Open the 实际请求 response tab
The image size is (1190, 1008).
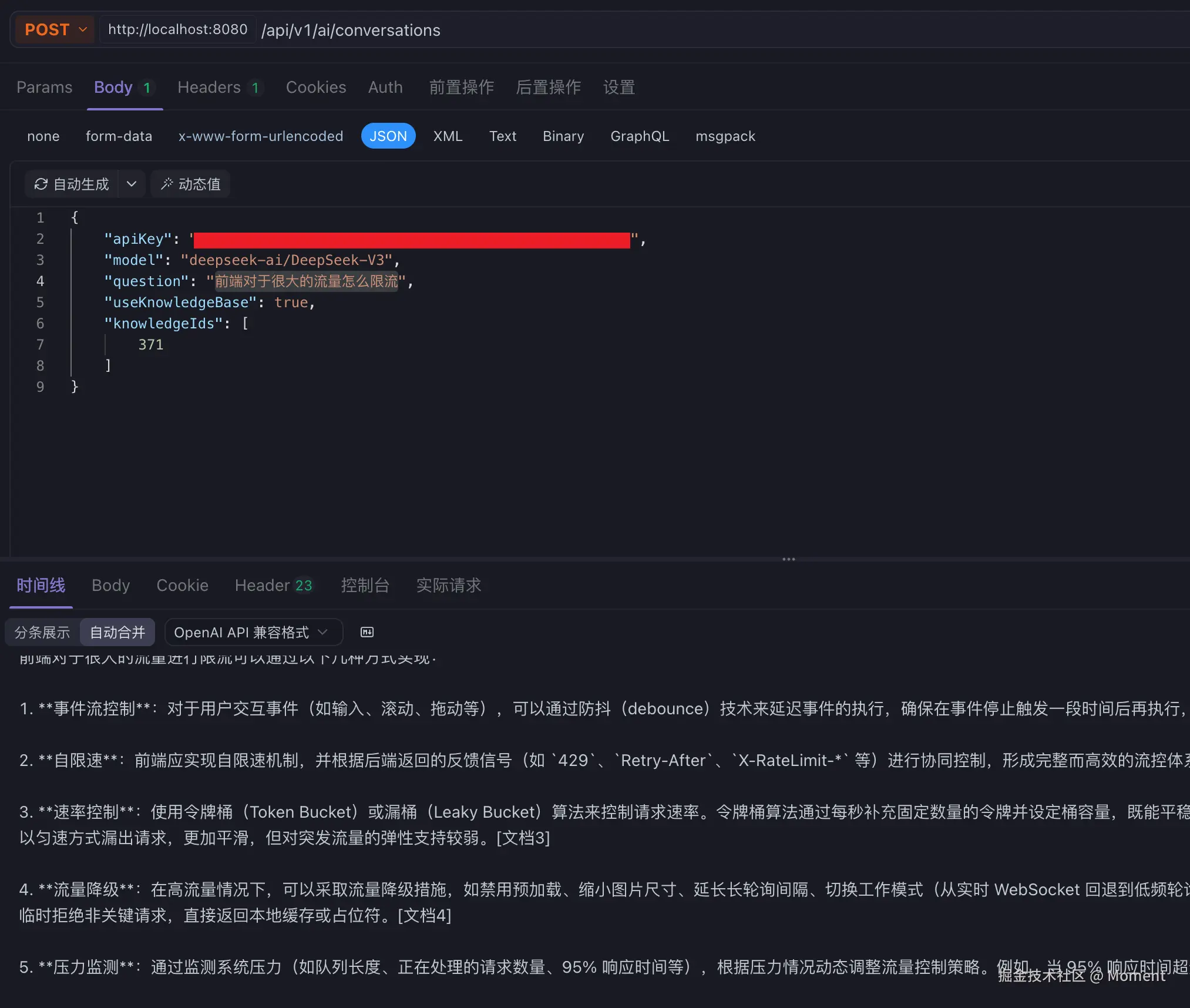[x=448, y=585]
